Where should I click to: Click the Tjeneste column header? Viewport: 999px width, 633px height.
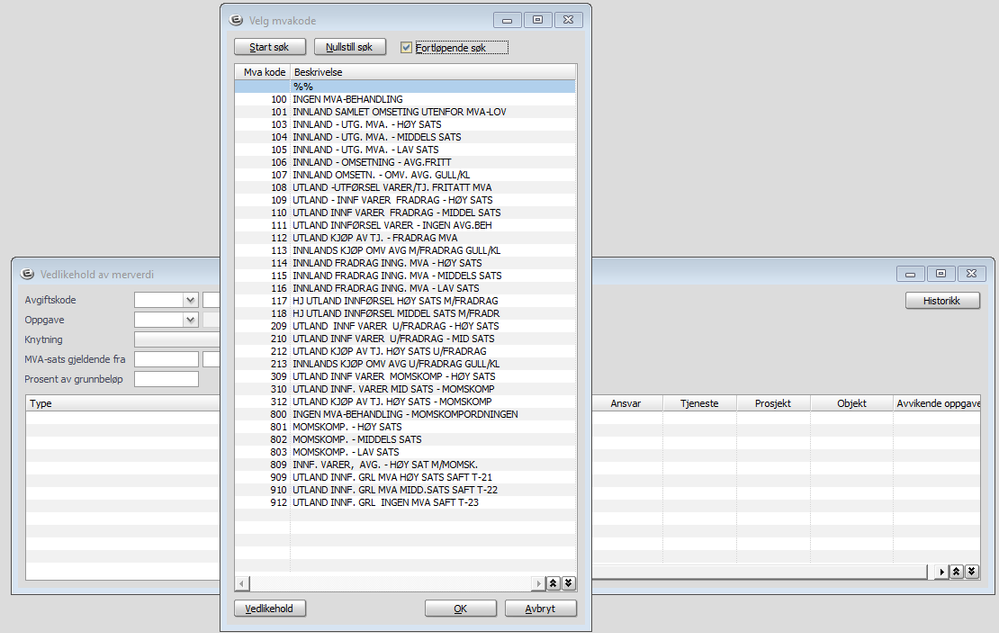click(x=700, y=403)
